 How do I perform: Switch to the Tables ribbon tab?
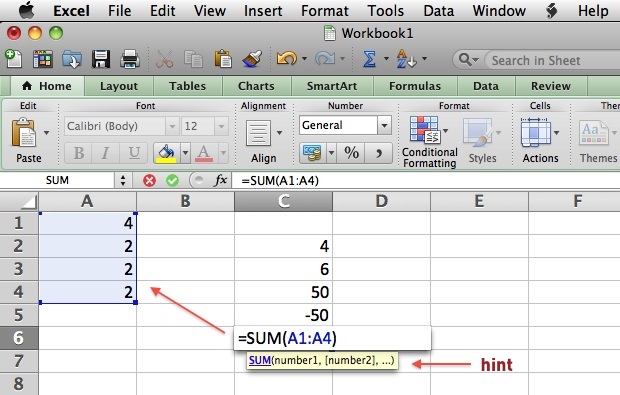point(187,86)
